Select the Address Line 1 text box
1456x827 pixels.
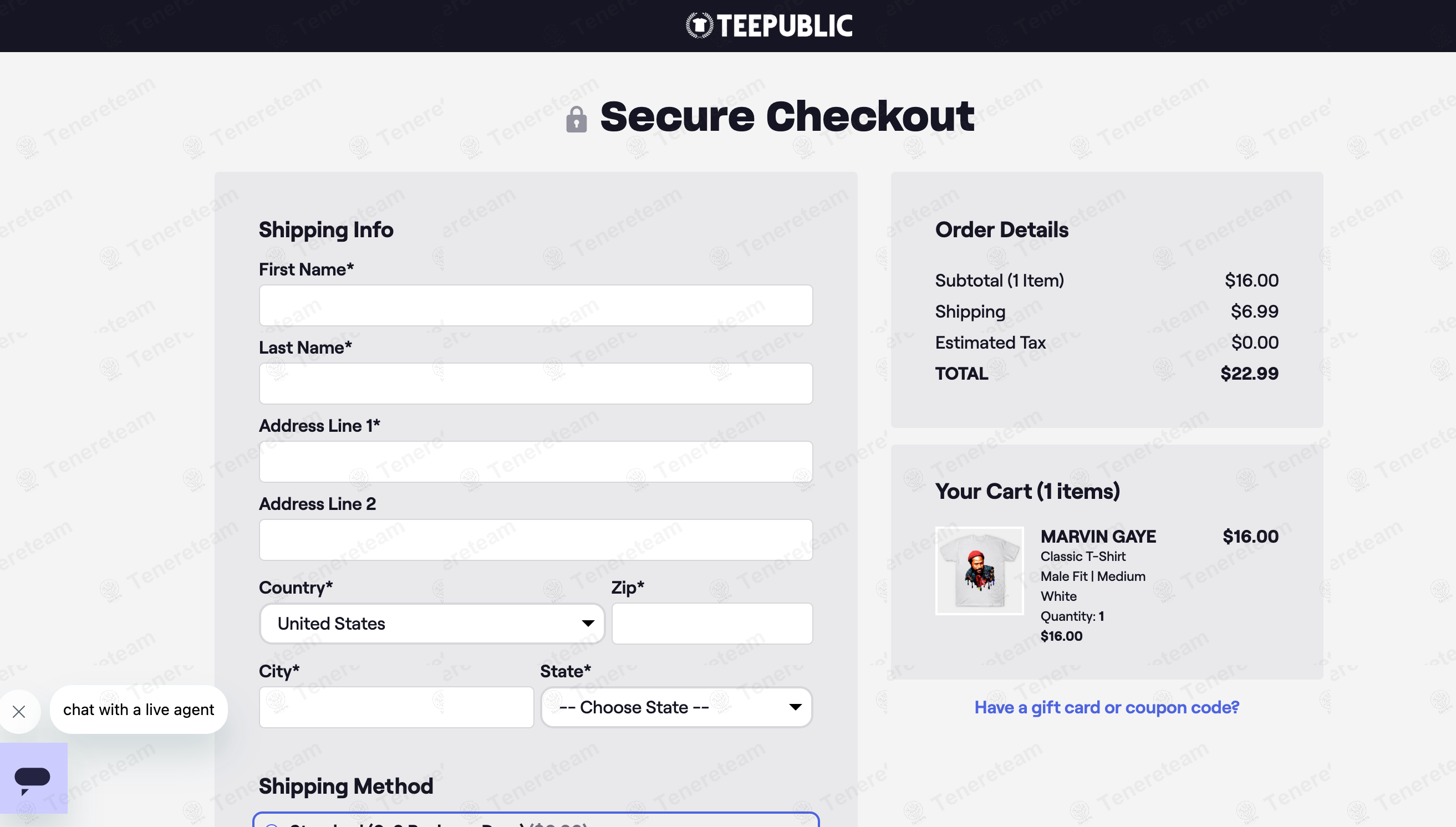pyautogui.click(x=536, y=462)
